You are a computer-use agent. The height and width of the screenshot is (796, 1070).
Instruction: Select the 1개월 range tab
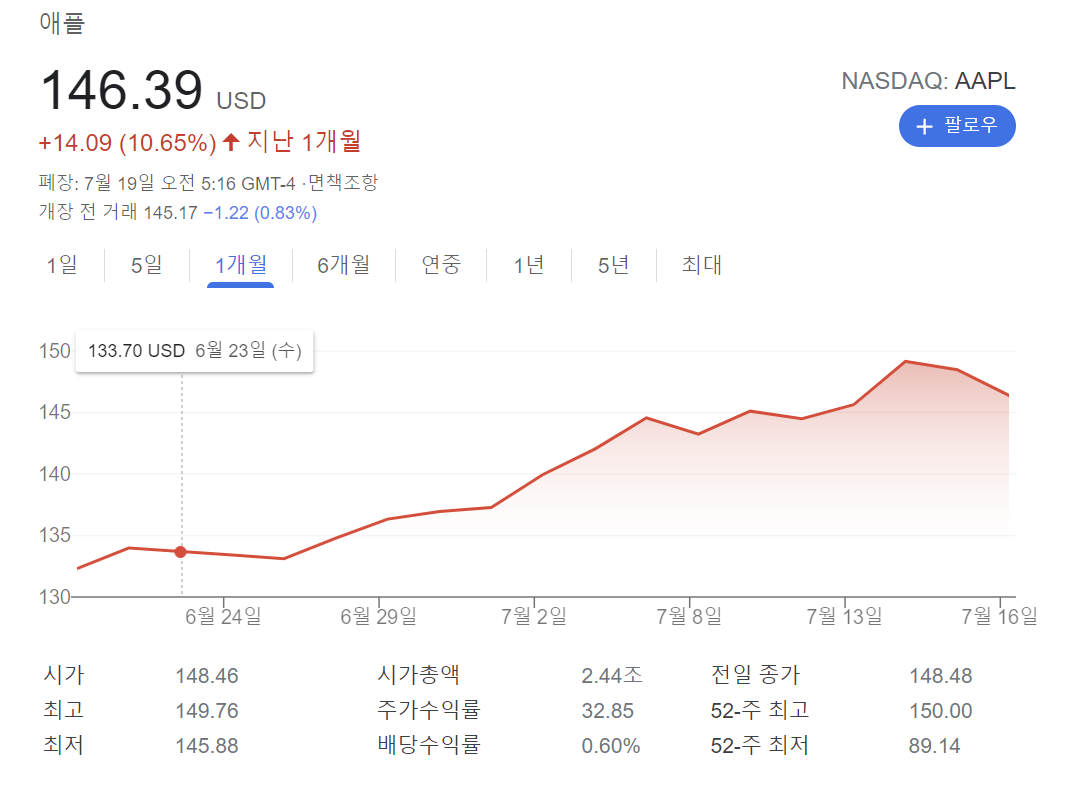click(x=241, y=265)
